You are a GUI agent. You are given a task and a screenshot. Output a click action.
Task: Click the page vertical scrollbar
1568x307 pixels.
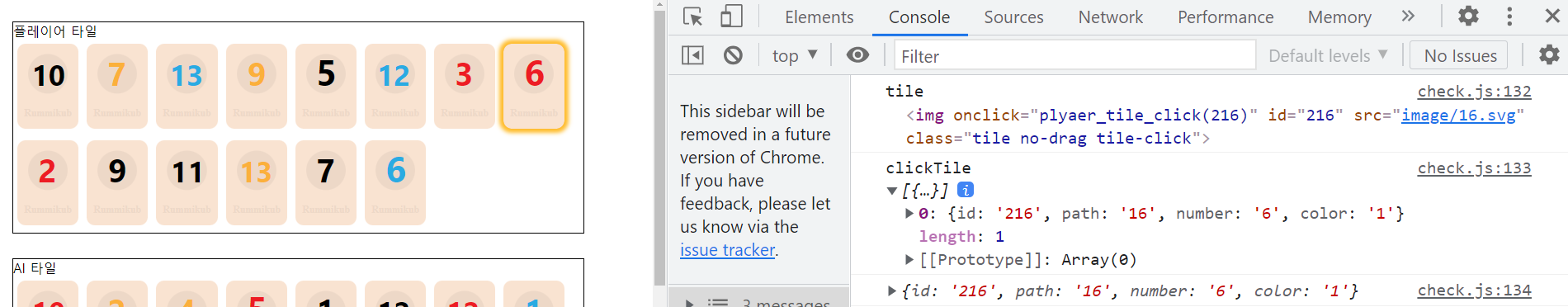pos(659,149)
